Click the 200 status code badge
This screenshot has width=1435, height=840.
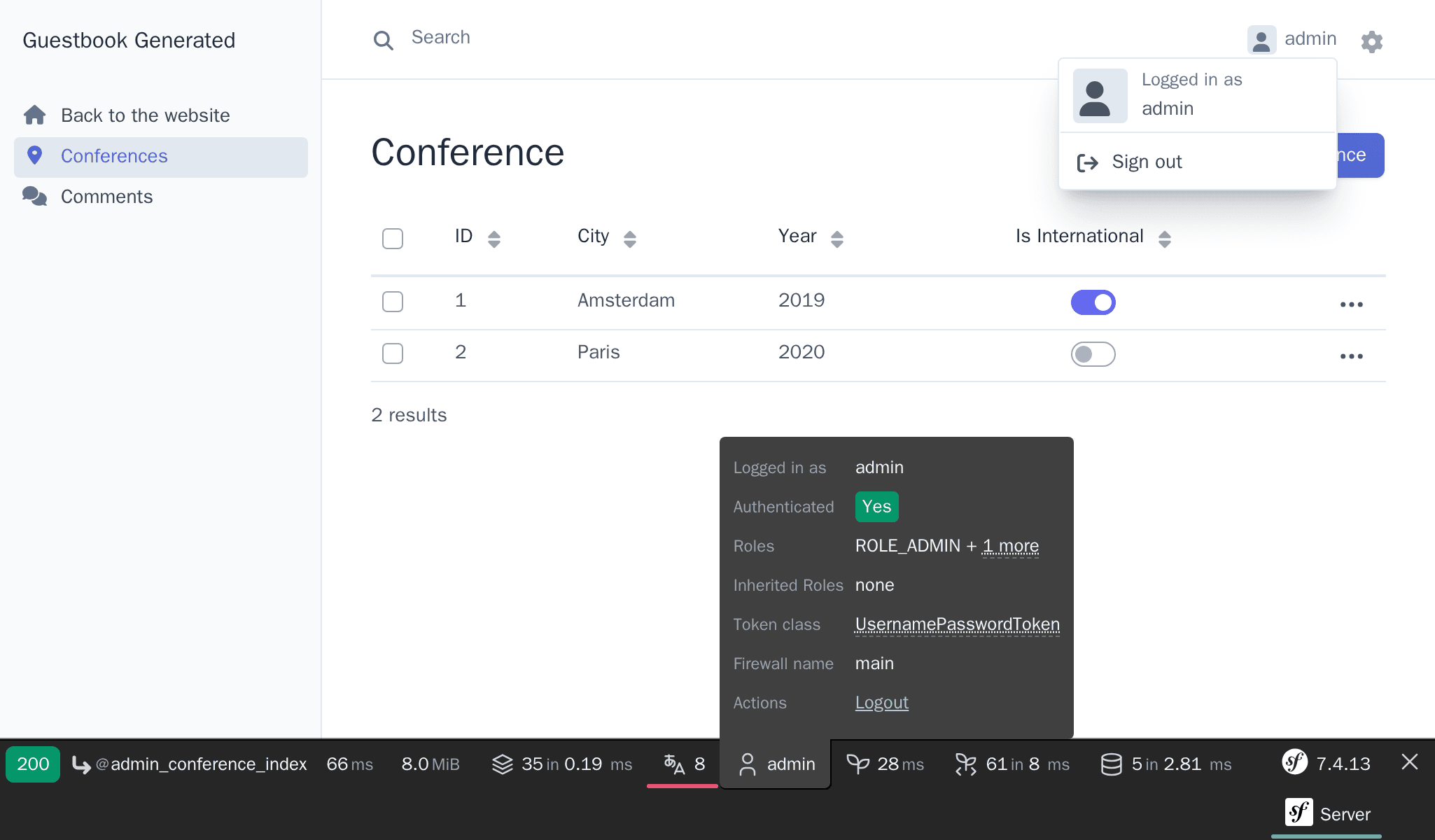[x=33, y=764]
